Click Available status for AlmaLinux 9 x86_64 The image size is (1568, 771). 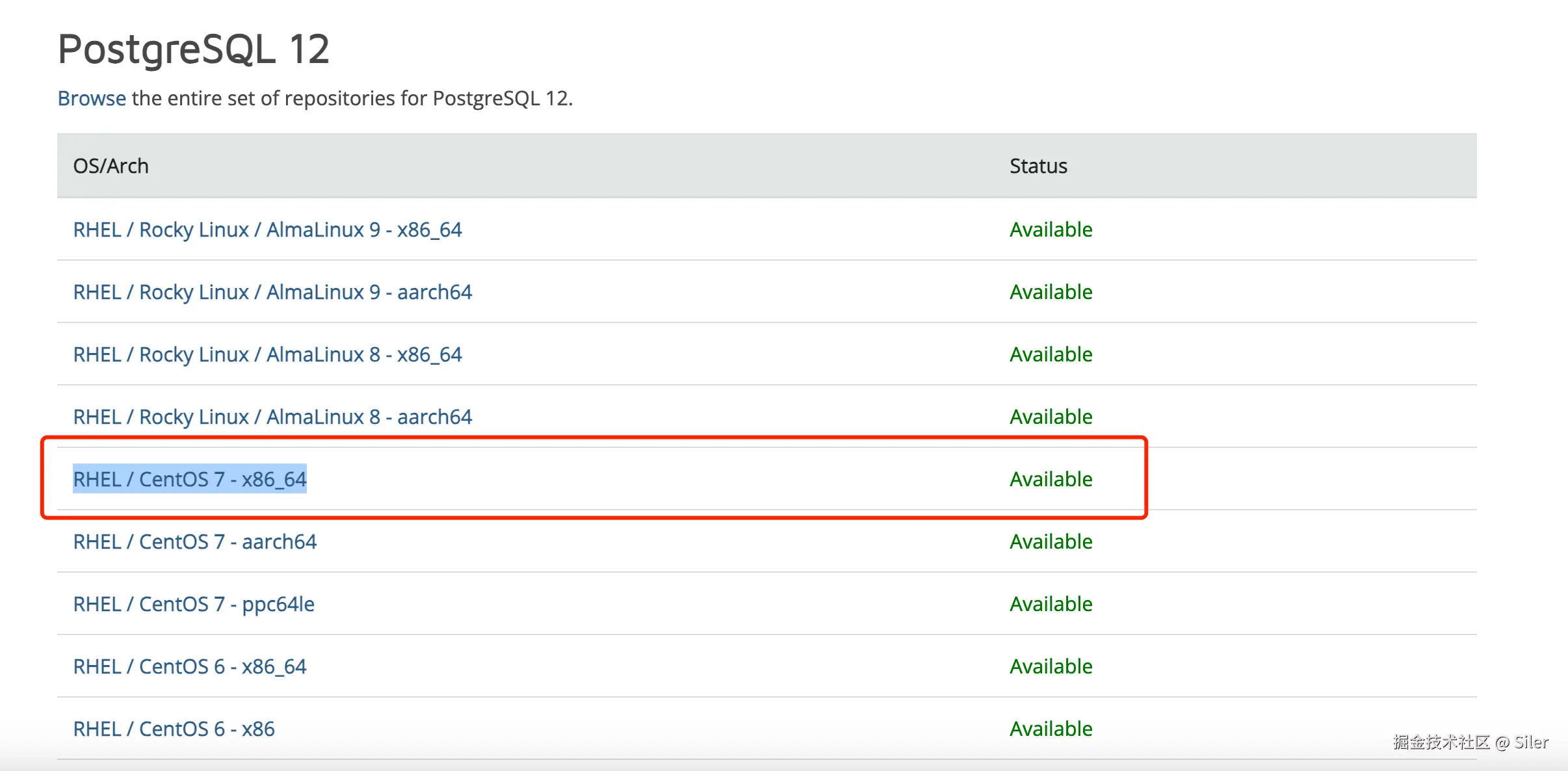pyautogui.click(x=1051, y=229)
